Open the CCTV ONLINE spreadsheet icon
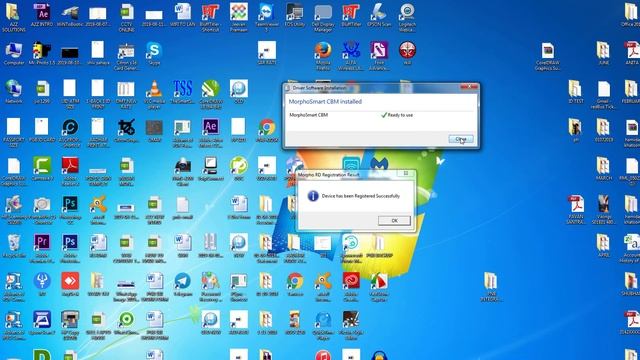The image size is (640, 360). [127, 16]
